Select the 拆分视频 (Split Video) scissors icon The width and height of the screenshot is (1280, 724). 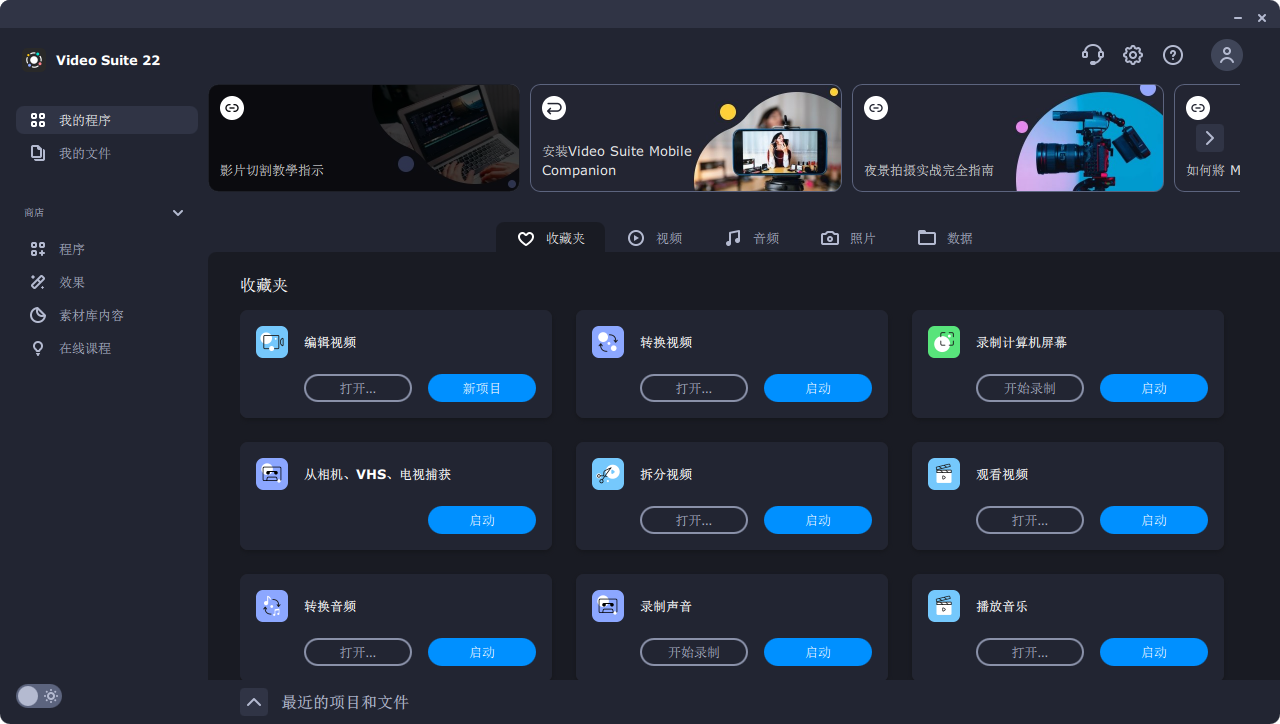click(x=608, y=474)
